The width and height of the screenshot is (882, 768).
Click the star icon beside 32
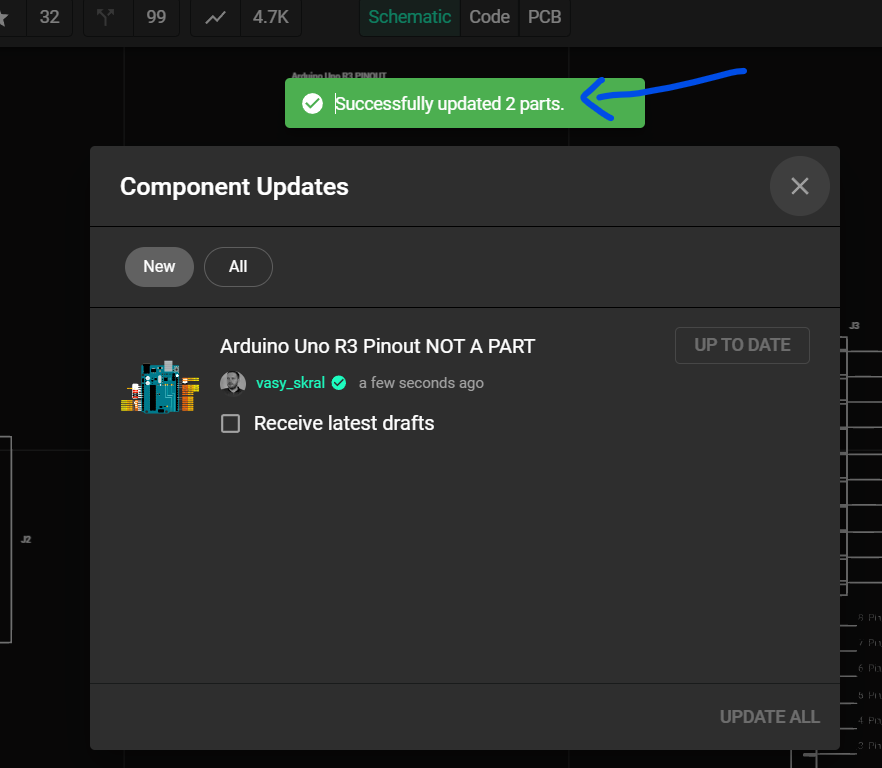pyautogui.click(x=3, y=17)
